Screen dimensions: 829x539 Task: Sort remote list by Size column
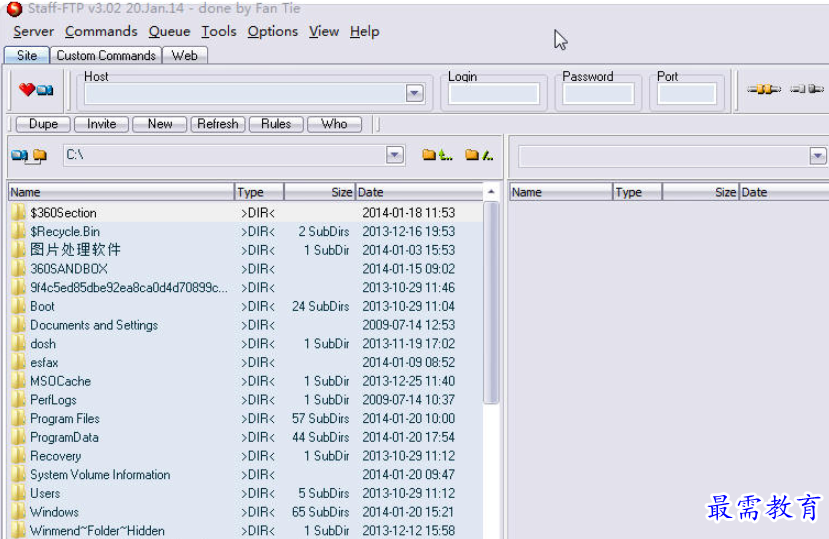tap(701, 192)
